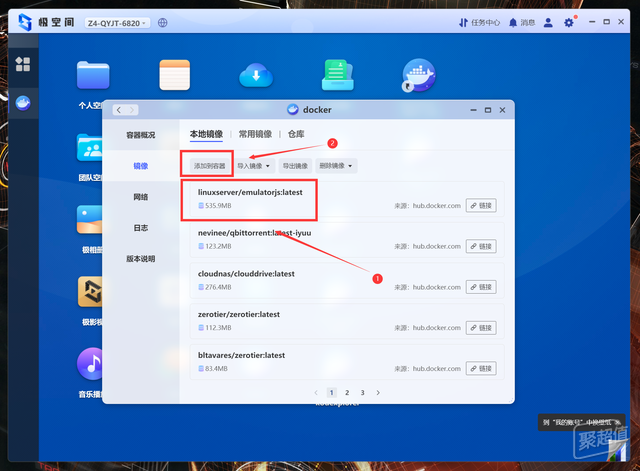The width and height of the screenshot is (640, 471).
Task: Select the bltavares/zerotier:latest image row
Action: coord(347,362)
